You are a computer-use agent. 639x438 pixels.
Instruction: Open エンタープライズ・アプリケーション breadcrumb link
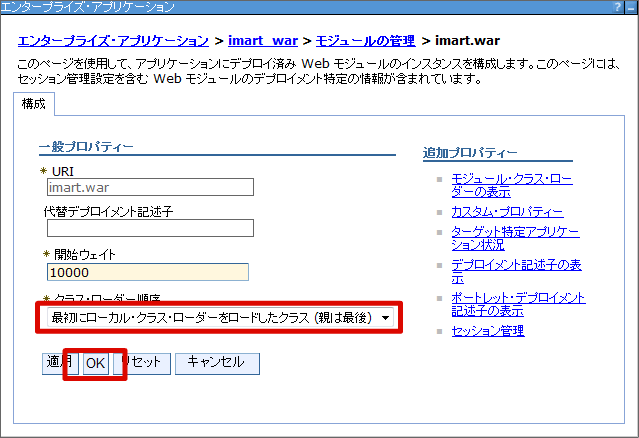(113, 41)
